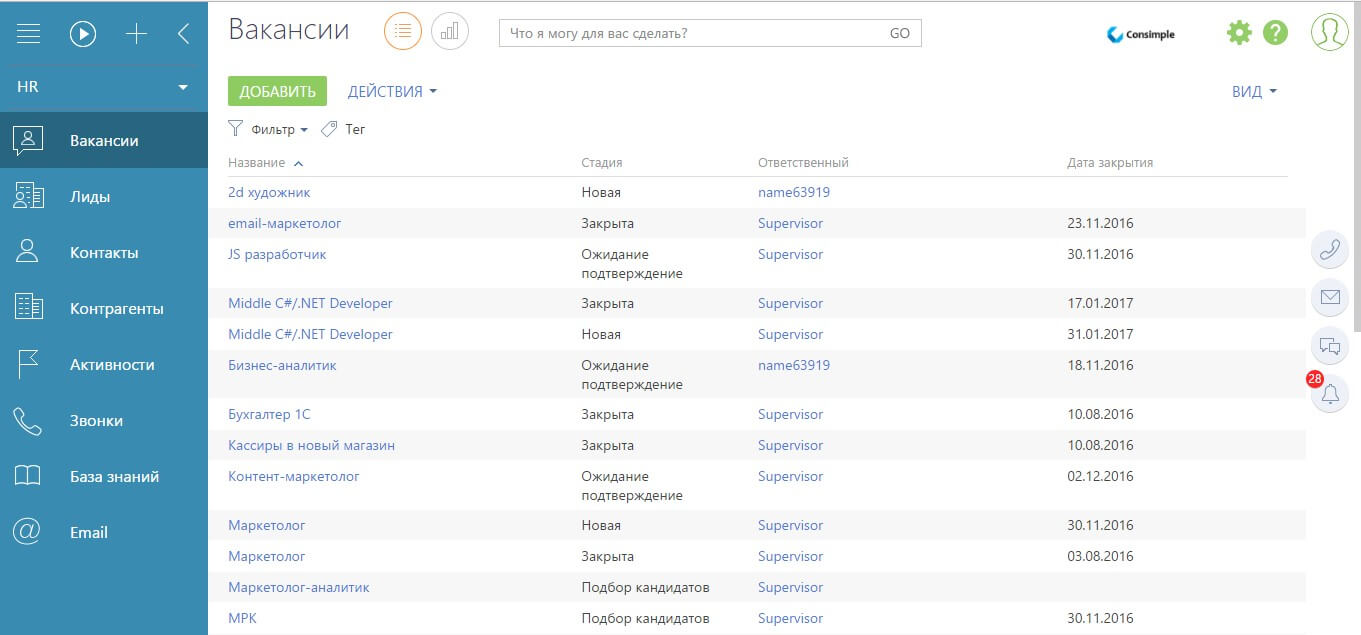
Task: Open the help question mark icon
Action: [x=1275, y=33]
